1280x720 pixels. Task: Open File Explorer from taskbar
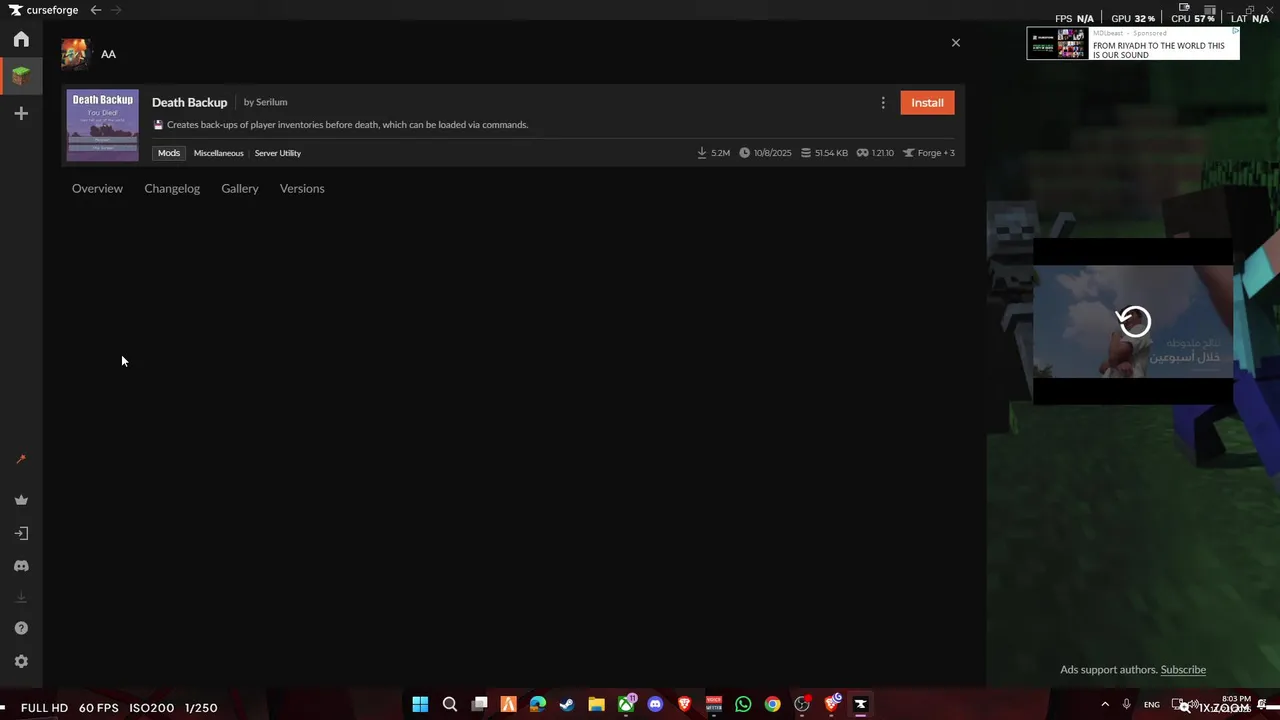[596, 704]
